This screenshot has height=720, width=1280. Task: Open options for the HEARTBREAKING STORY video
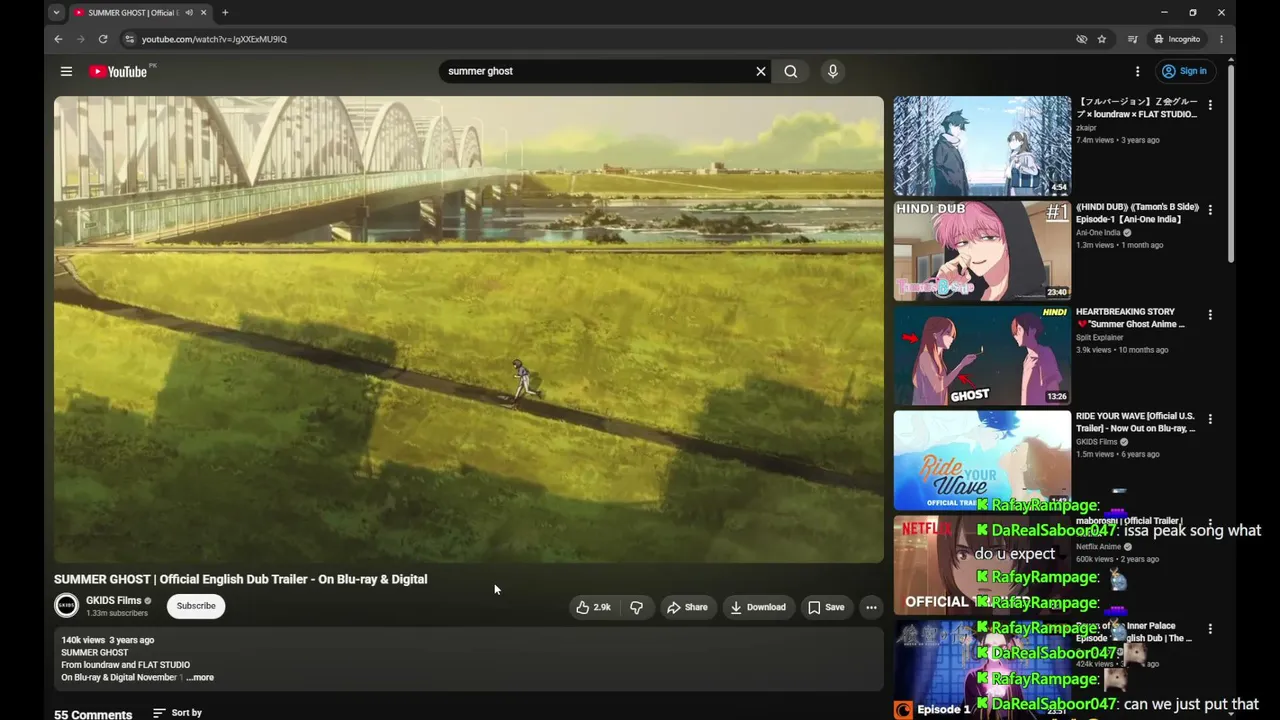coord(1210,314)
